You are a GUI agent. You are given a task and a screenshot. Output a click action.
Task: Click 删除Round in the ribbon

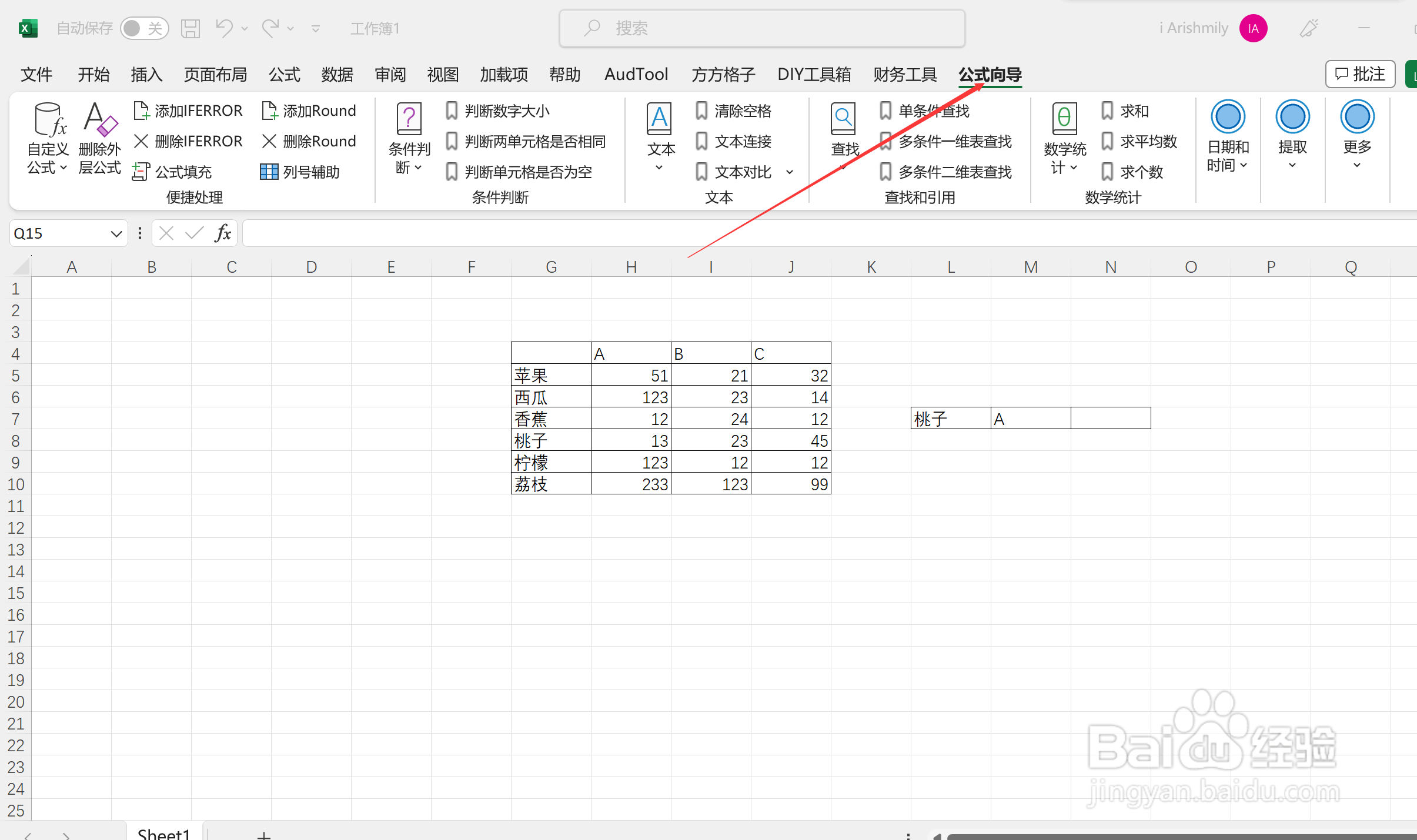point(309,141)
